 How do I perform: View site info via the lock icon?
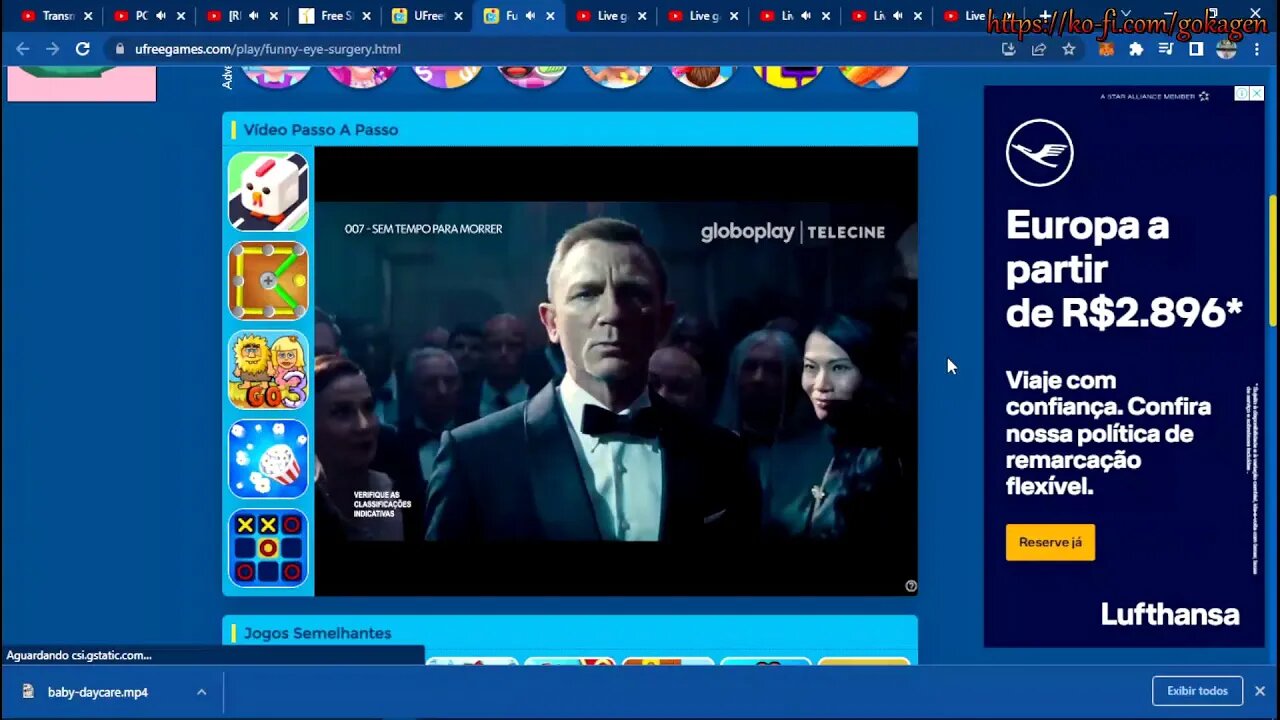(120, 49)
